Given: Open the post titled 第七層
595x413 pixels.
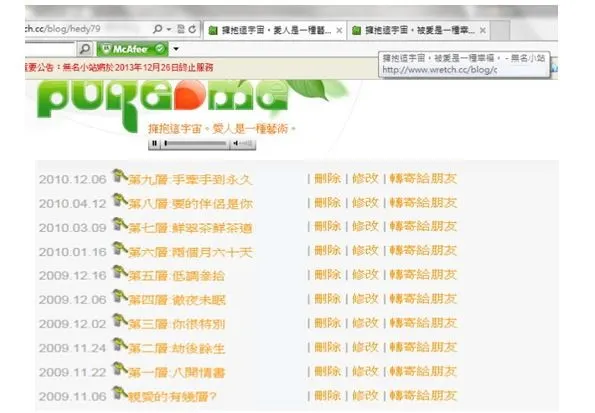Looking at the screenshot, I should [x=190, y=228].
